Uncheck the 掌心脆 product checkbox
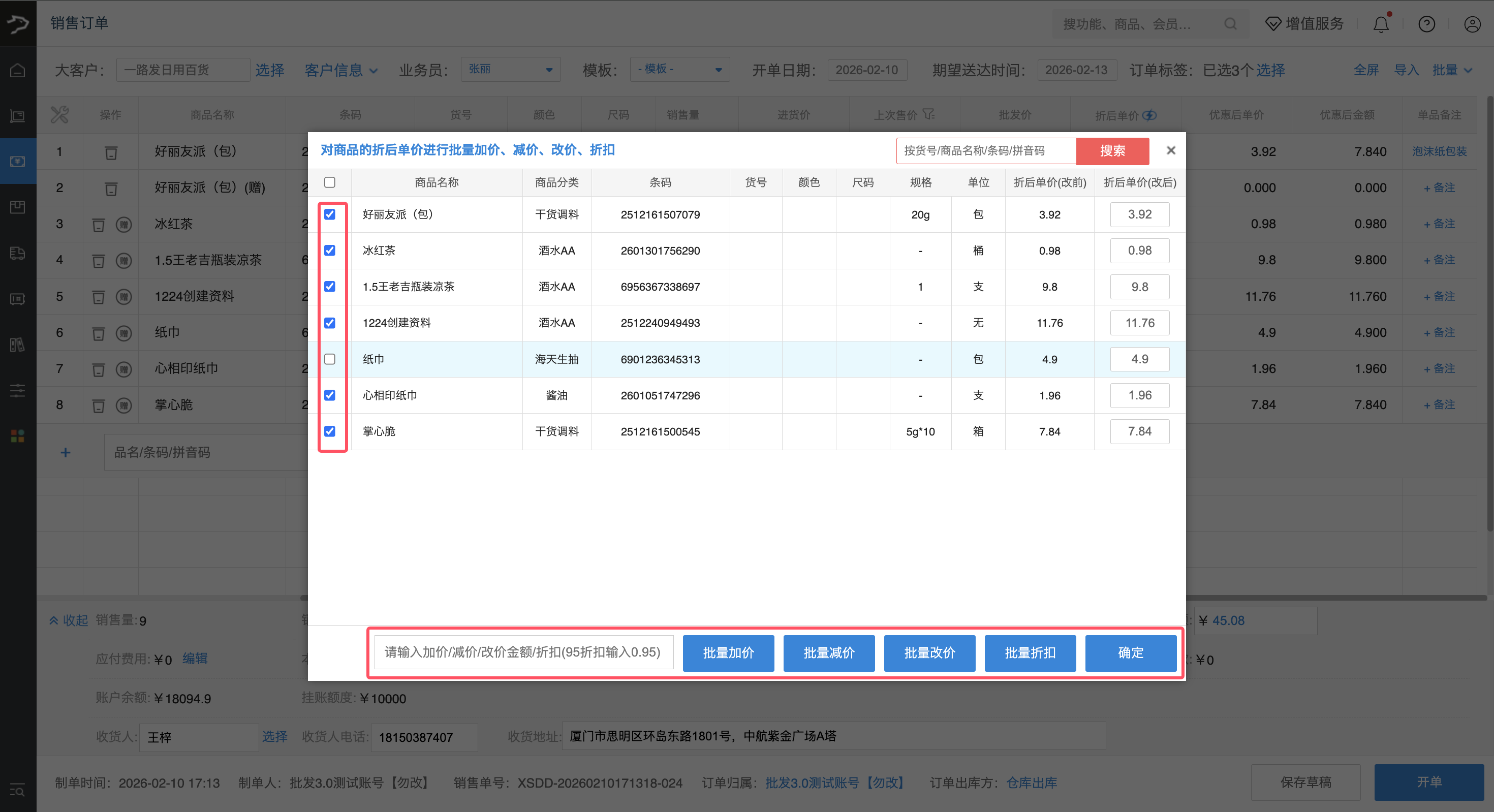Image resolution: width=1494 pixels, height=812 pixels. [x=329, y=431]
